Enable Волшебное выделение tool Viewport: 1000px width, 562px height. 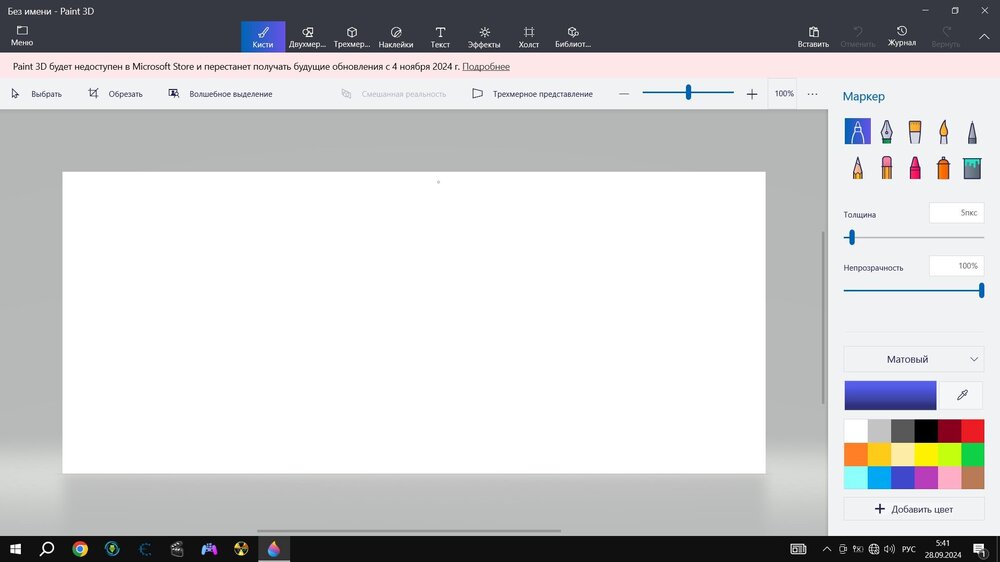pos(221,94)
